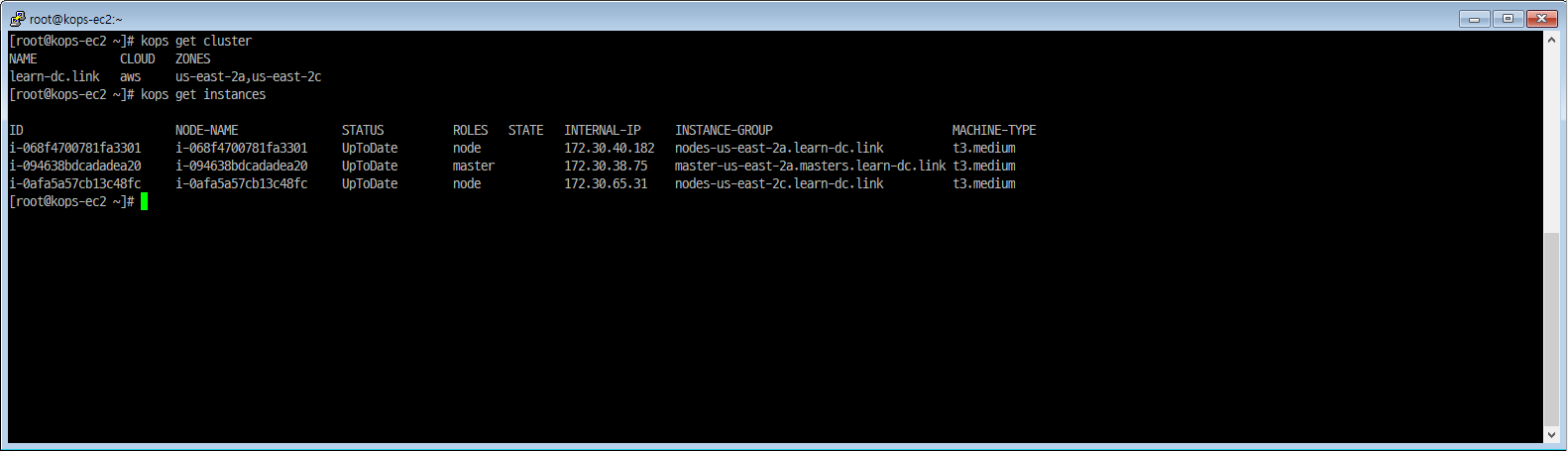Click node name i-068f4700781fa3301
Screen dimensions: 1568x451
242,148
